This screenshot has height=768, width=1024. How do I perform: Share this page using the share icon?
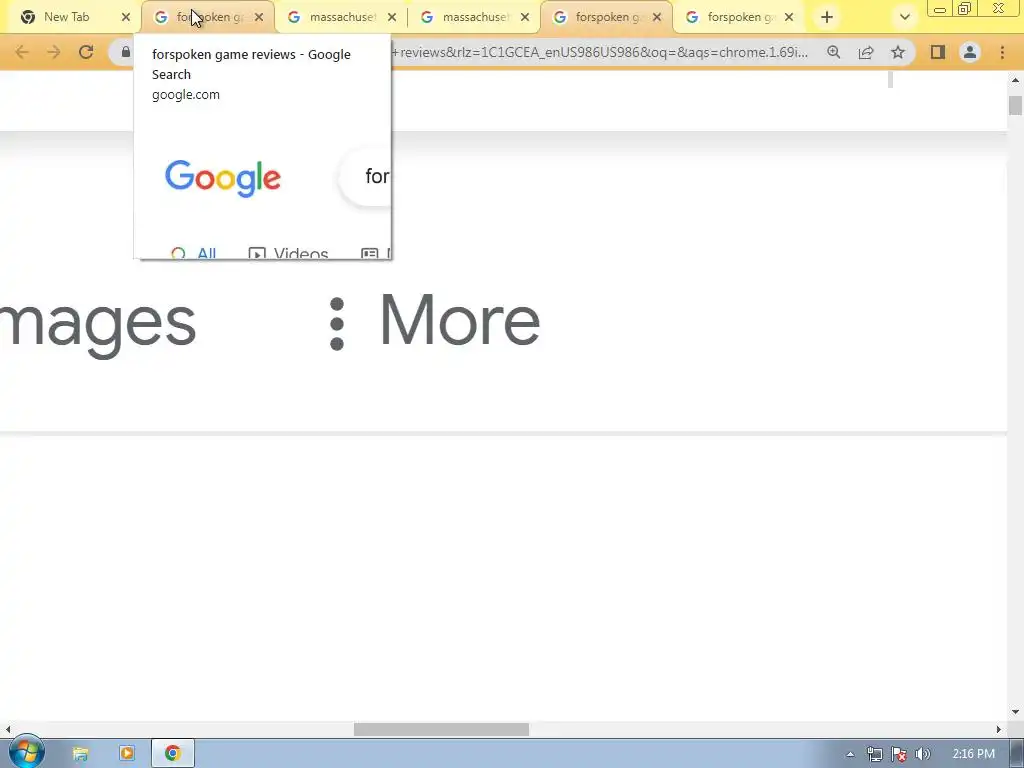tap(866, 52)
